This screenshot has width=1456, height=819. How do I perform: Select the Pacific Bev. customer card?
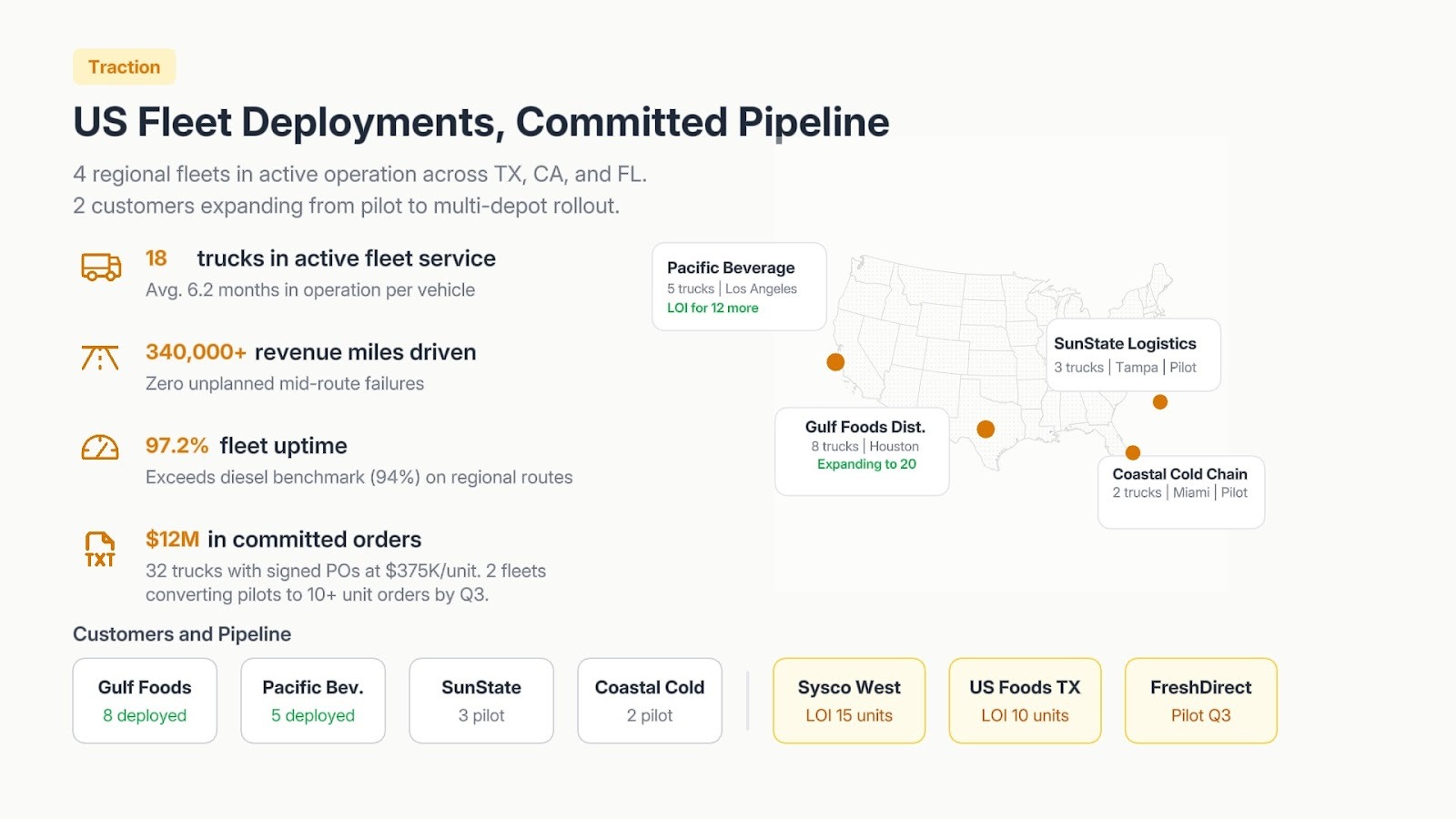coord(313,701)
